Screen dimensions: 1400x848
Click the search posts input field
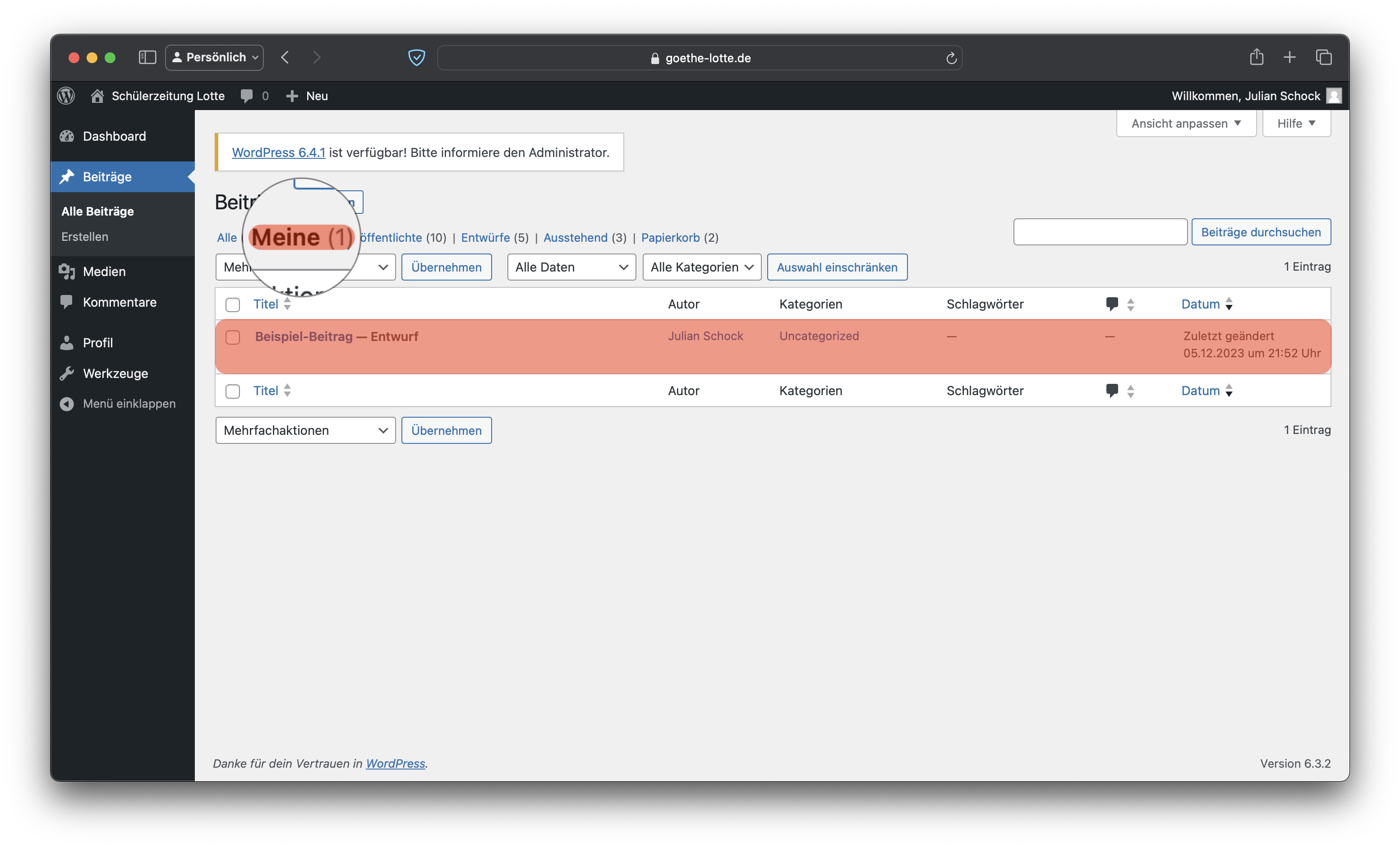click(1100, 232)
